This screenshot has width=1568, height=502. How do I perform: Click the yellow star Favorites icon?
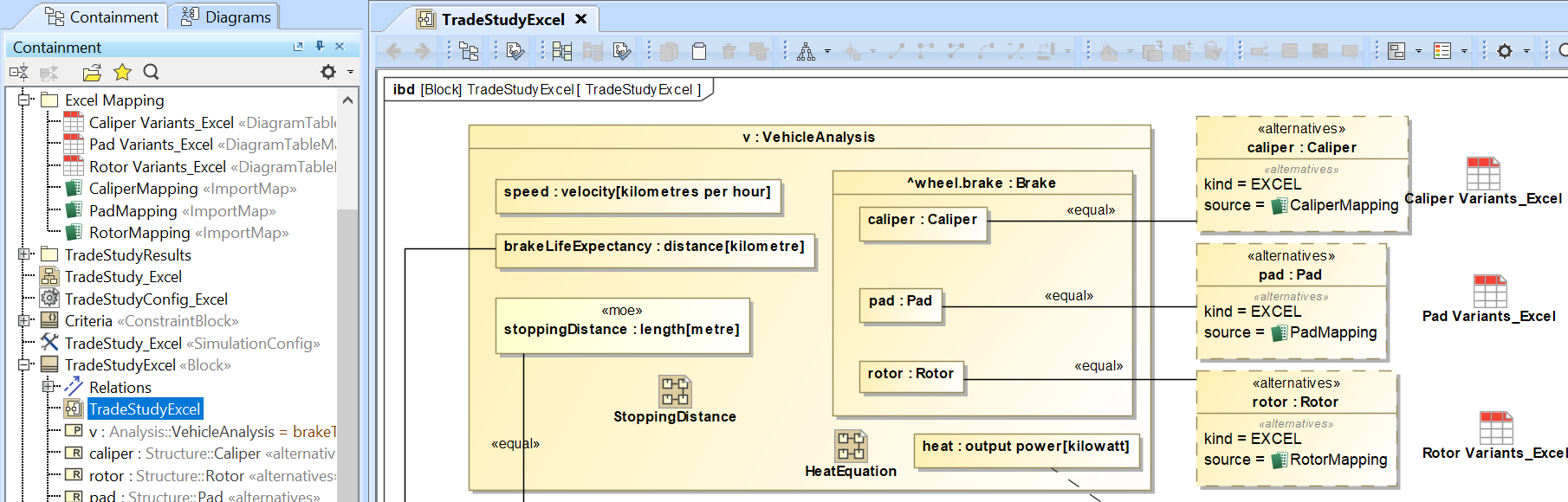tap(122, 73)
